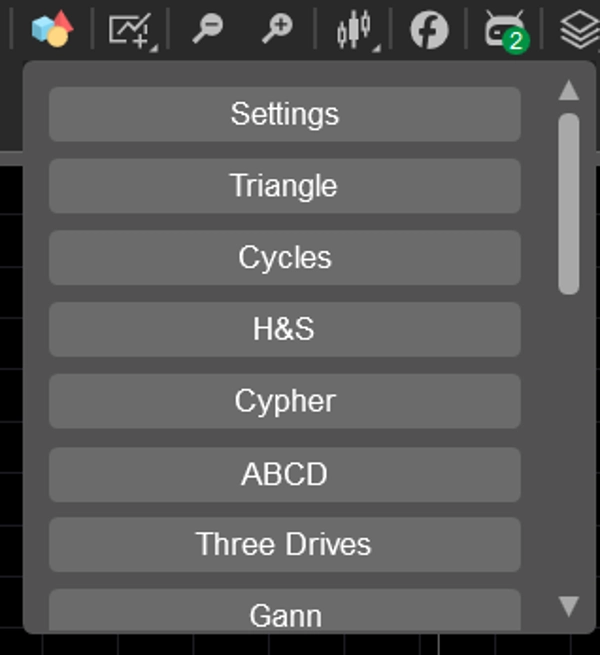Click the add chart drawing icon
600x655 pixels.
pos(131,30)
